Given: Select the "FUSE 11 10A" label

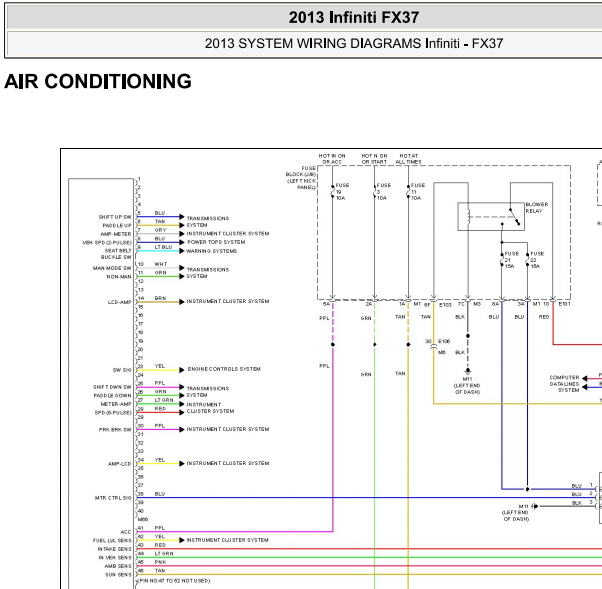Looking at the screenshot, I should [x=418, y=192].
